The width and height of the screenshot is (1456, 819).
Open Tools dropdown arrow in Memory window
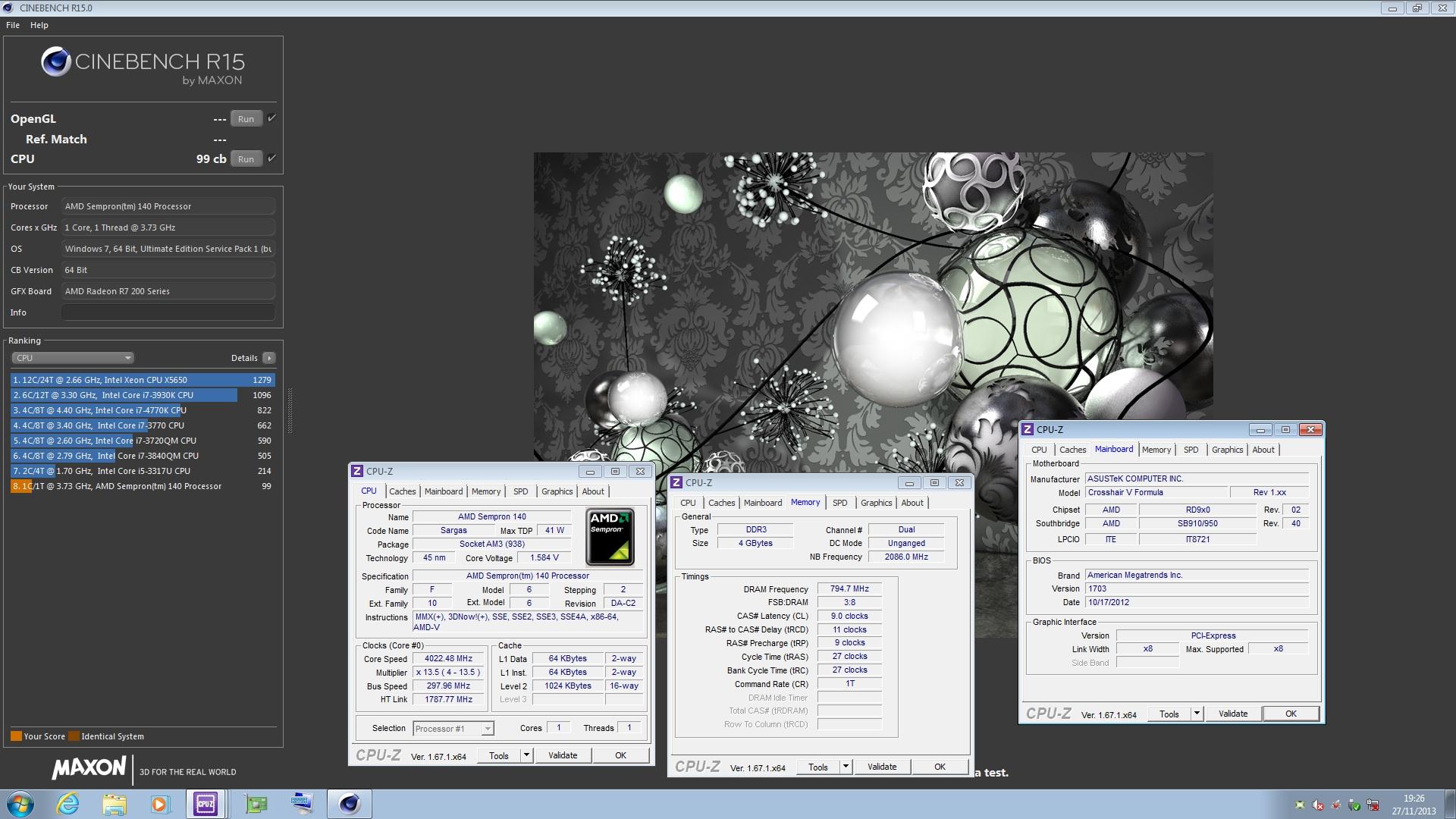coord(846,767)
